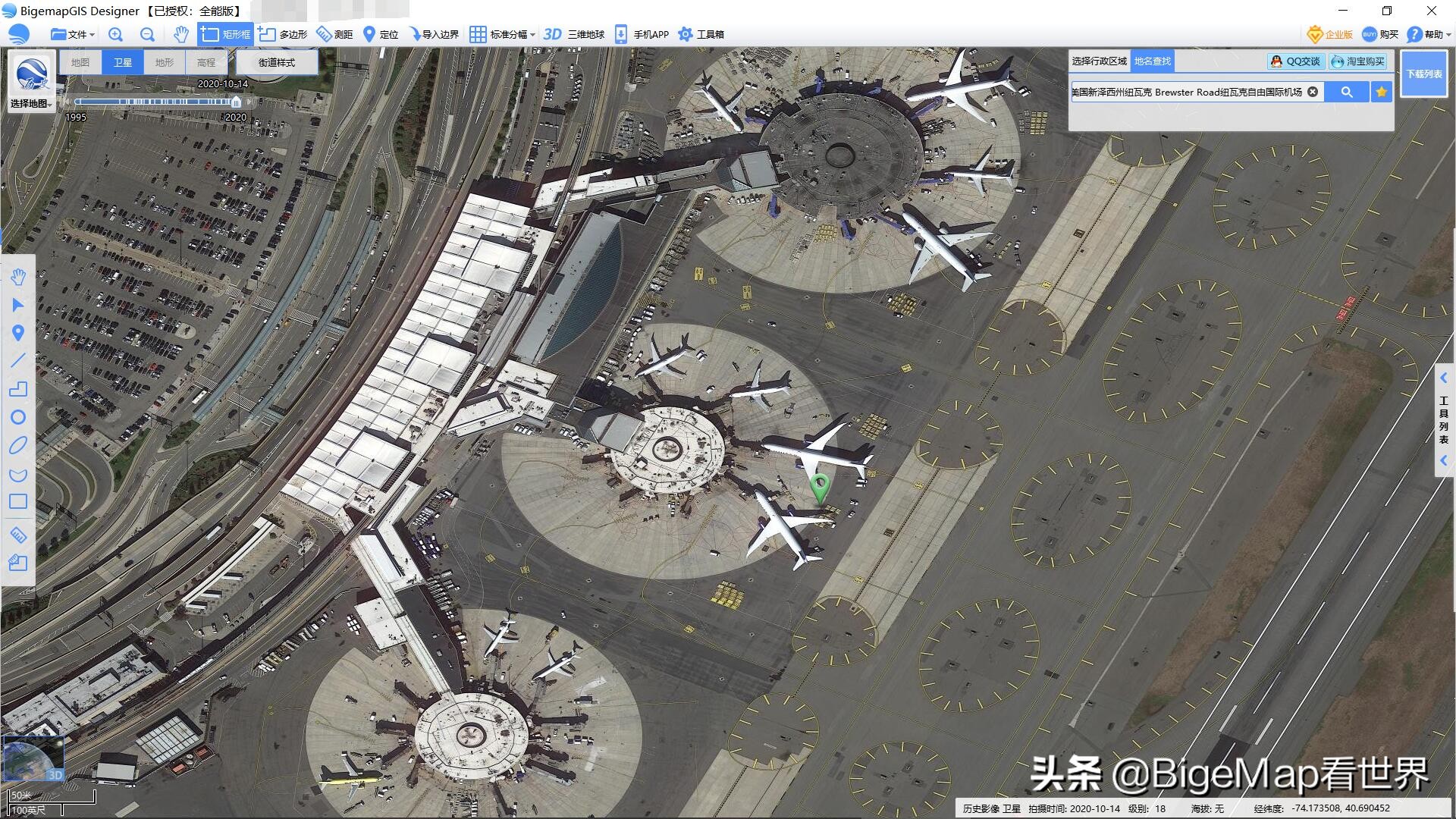This screenshot has width=1456, height=819.
Task: Switch to the 高程 elevation layer tab
Action: [206, 62]
